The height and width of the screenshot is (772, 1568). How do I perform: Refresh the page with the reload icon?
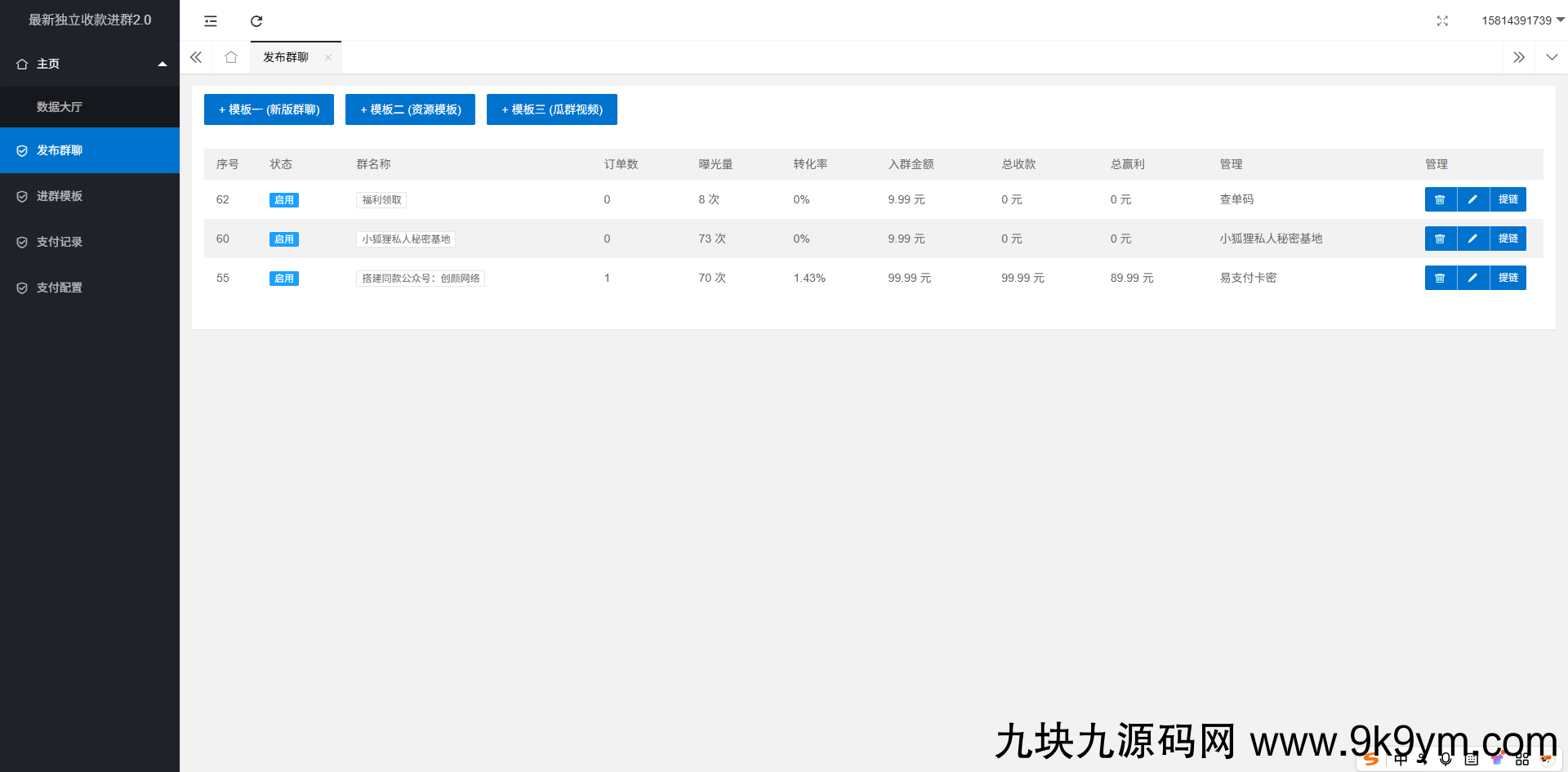pos(256,20)
